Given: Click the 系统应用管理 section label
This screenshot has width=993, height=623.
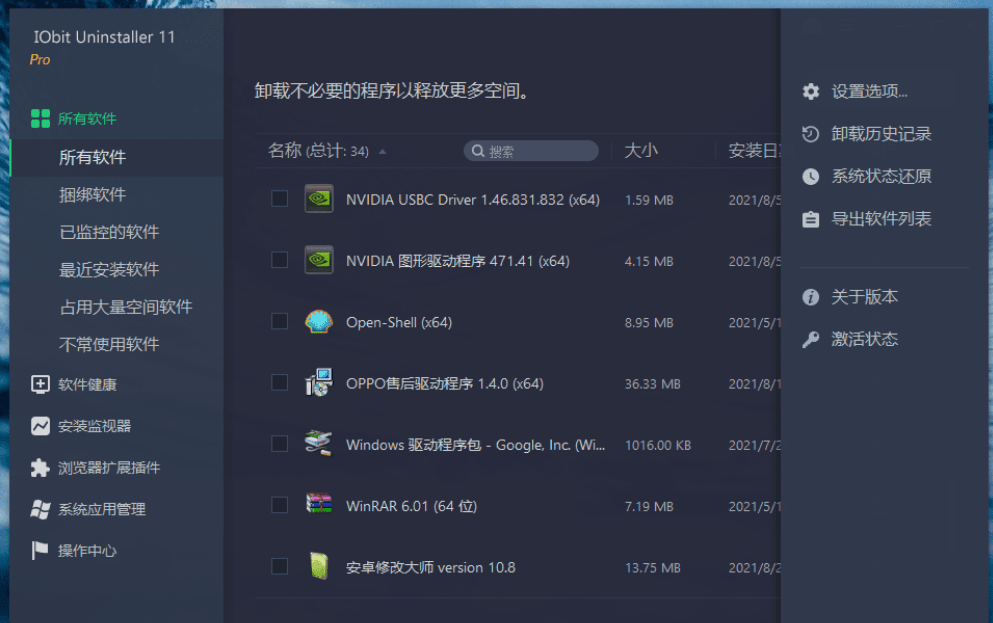Looking at the screenshot, I should 102,510.
